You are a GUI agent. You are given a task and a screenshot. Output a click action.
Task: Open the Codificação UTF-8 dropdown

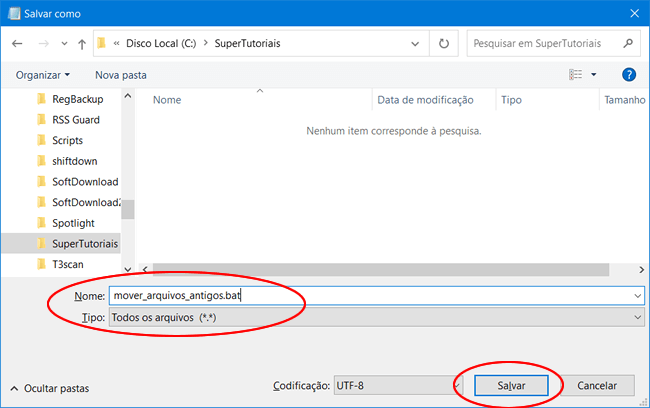click(x=455, y=385)
